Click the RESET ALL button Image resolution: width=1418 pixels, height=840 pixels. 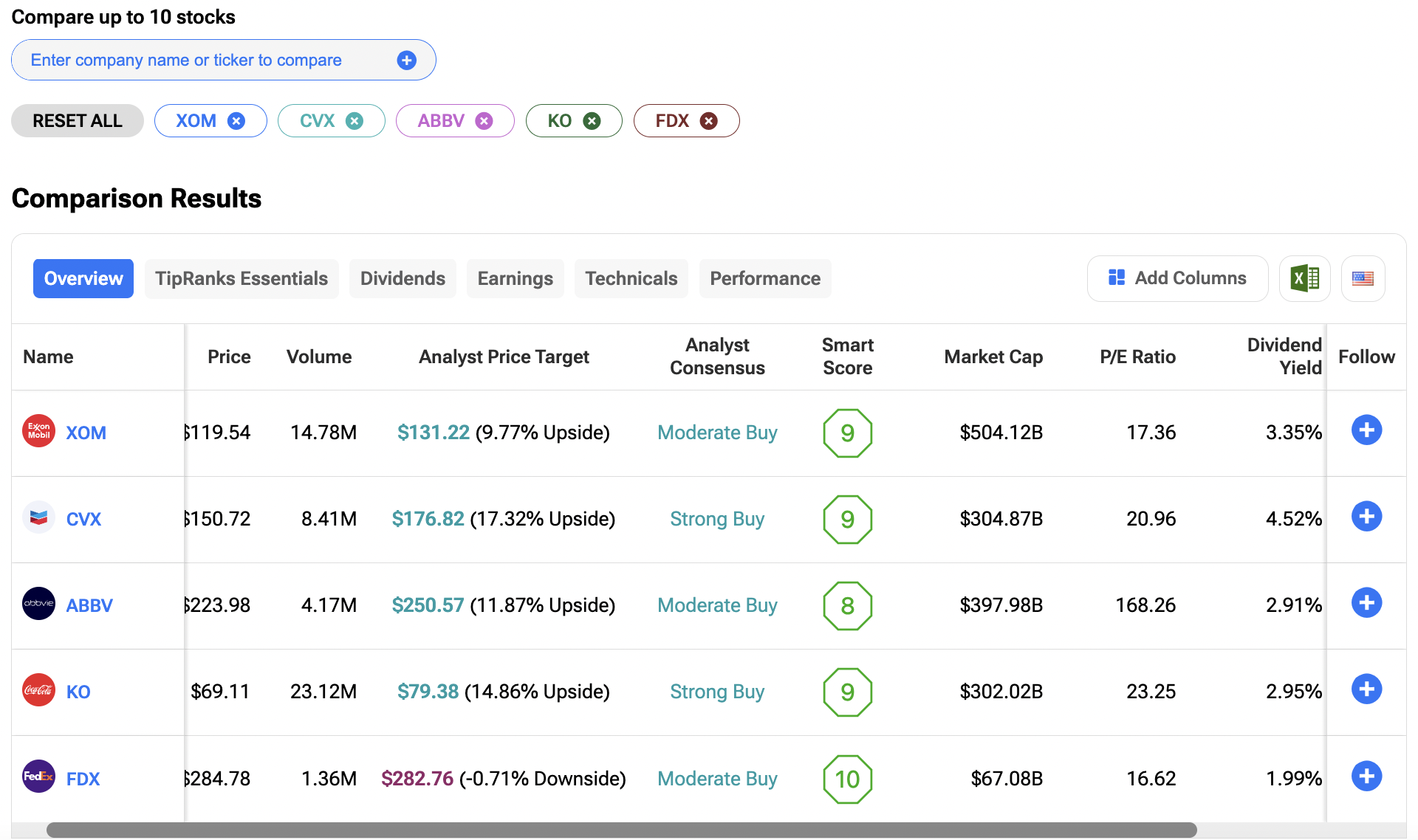(x=78, y=121)
